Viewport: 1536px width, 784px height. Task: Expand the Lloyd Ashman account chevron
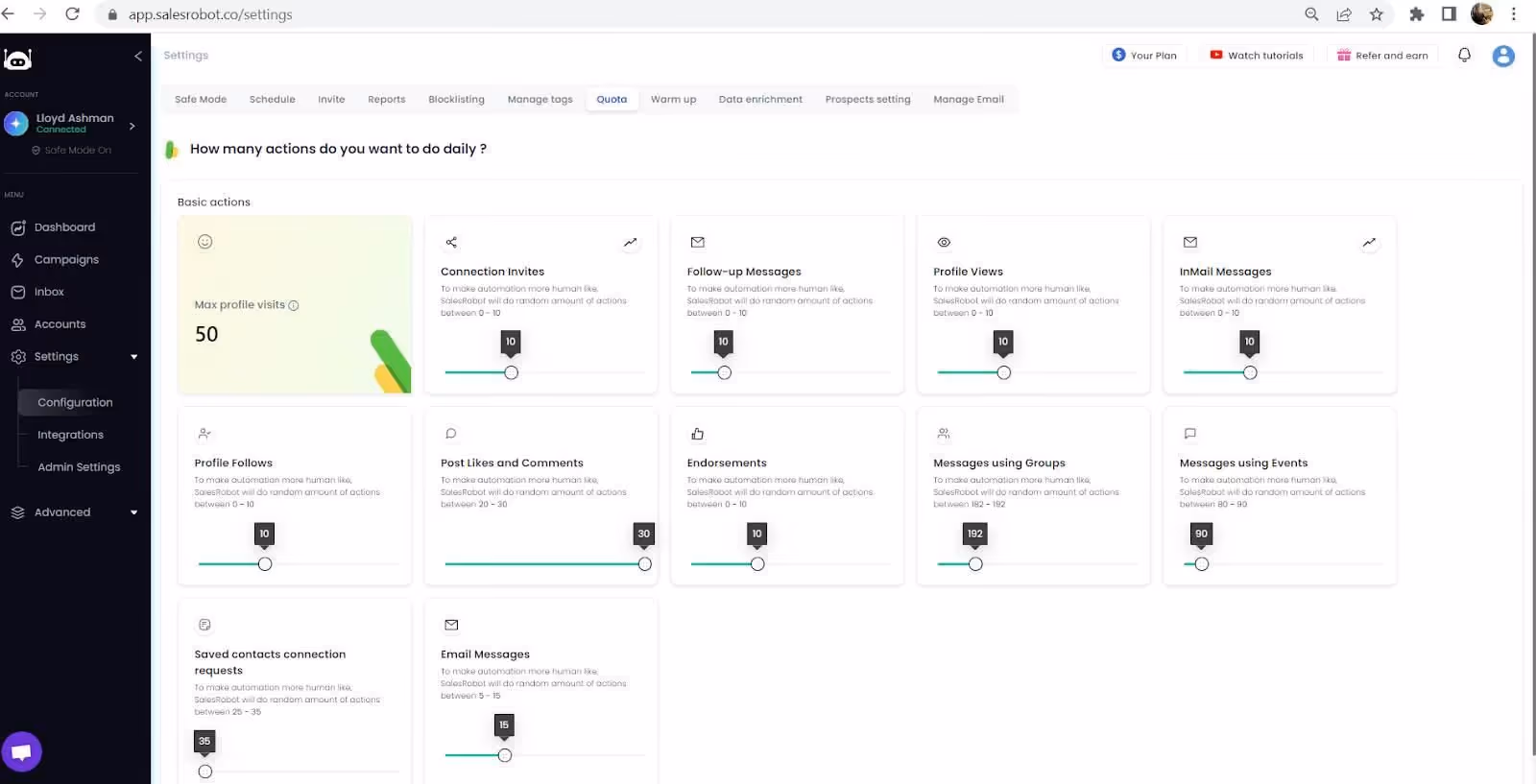coord(132,126)
